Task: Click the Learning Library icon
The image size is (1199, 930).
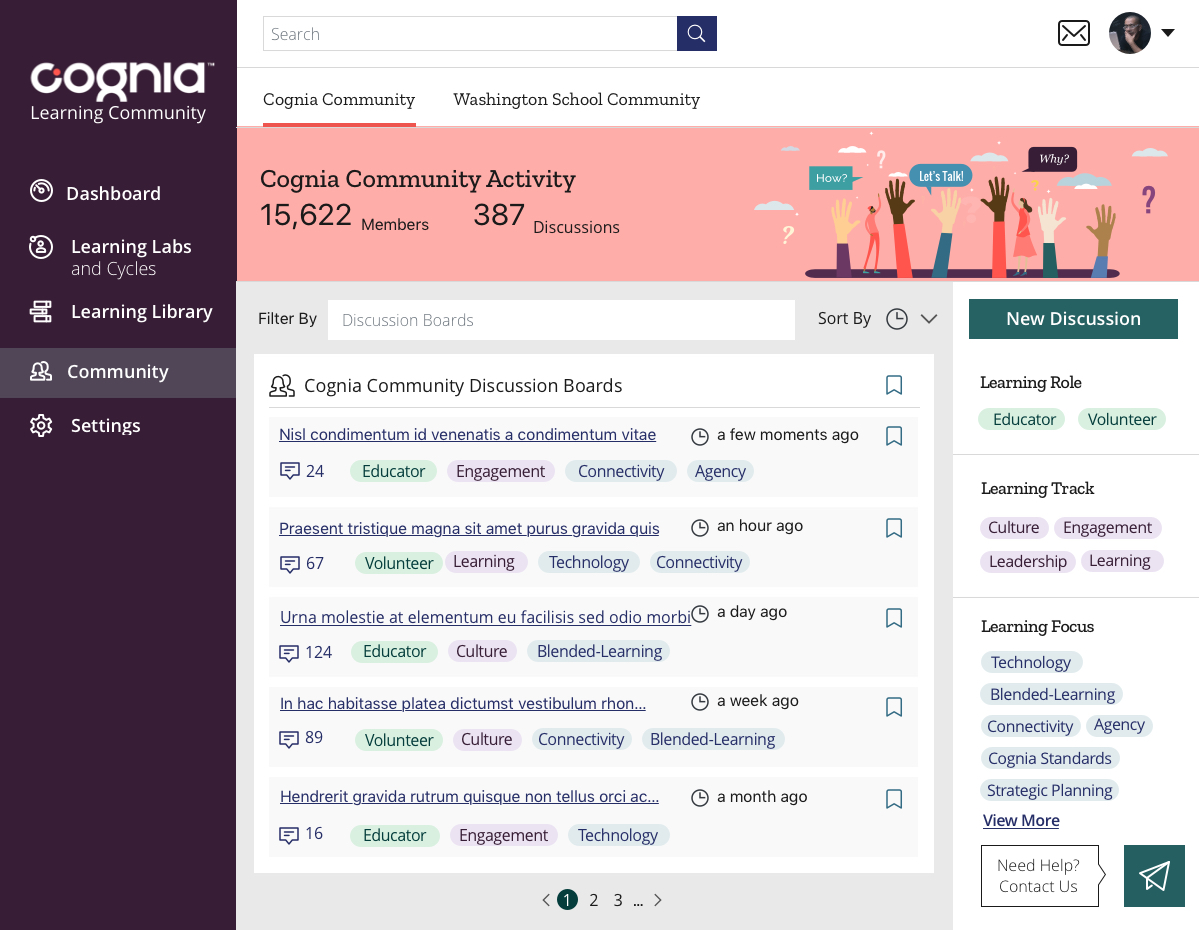Action: click(x=41, y=311)
